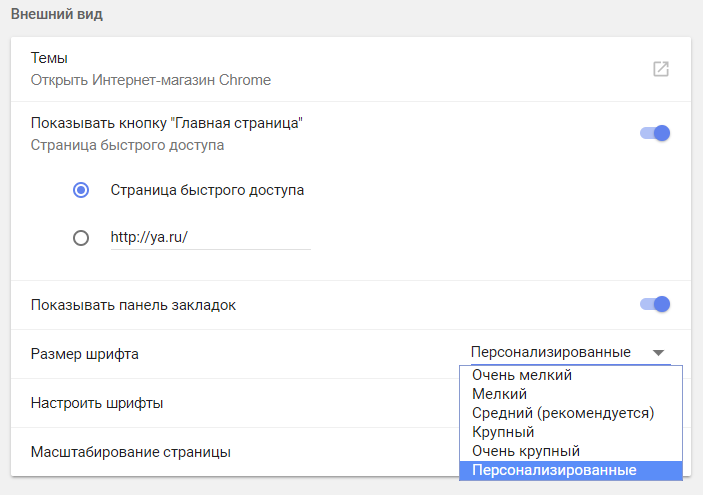This screenshot has height=495, width=703.
Task: Toggle the "Главная страница" button switch
Action: (655, 133)
